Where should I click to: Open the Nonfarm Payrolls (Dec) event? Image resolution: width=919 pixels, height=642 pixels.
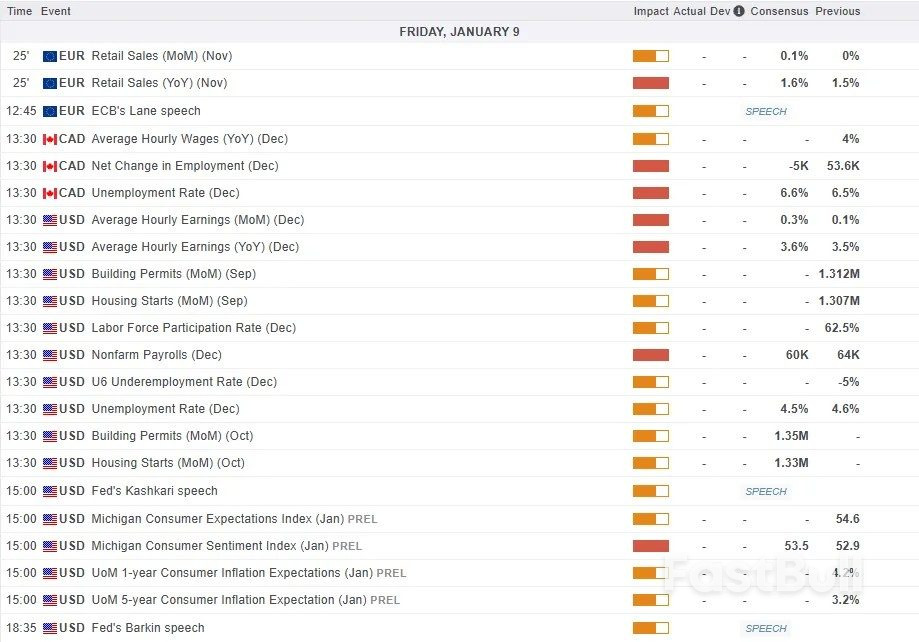[156, 355]
